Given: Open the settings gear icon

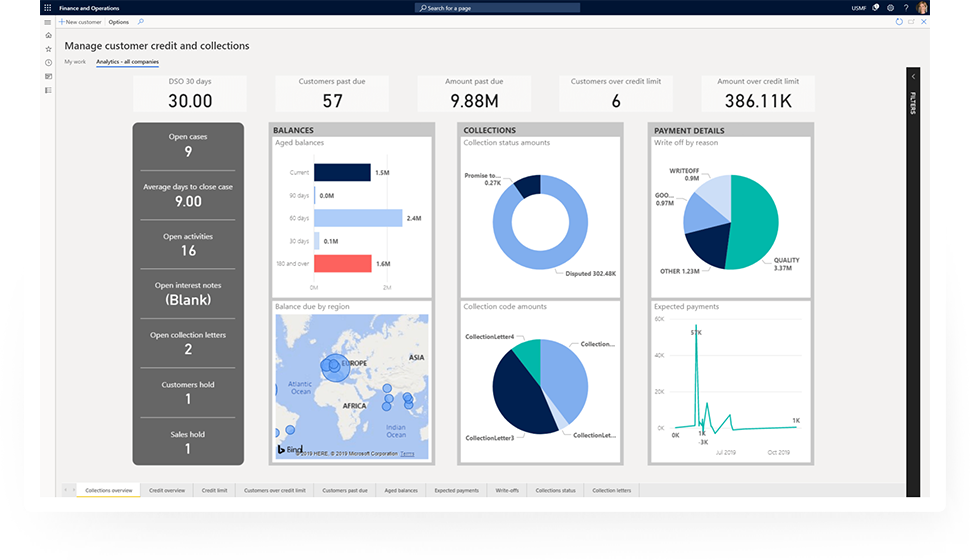Looking at the screenshot, I should click(890, 8).
